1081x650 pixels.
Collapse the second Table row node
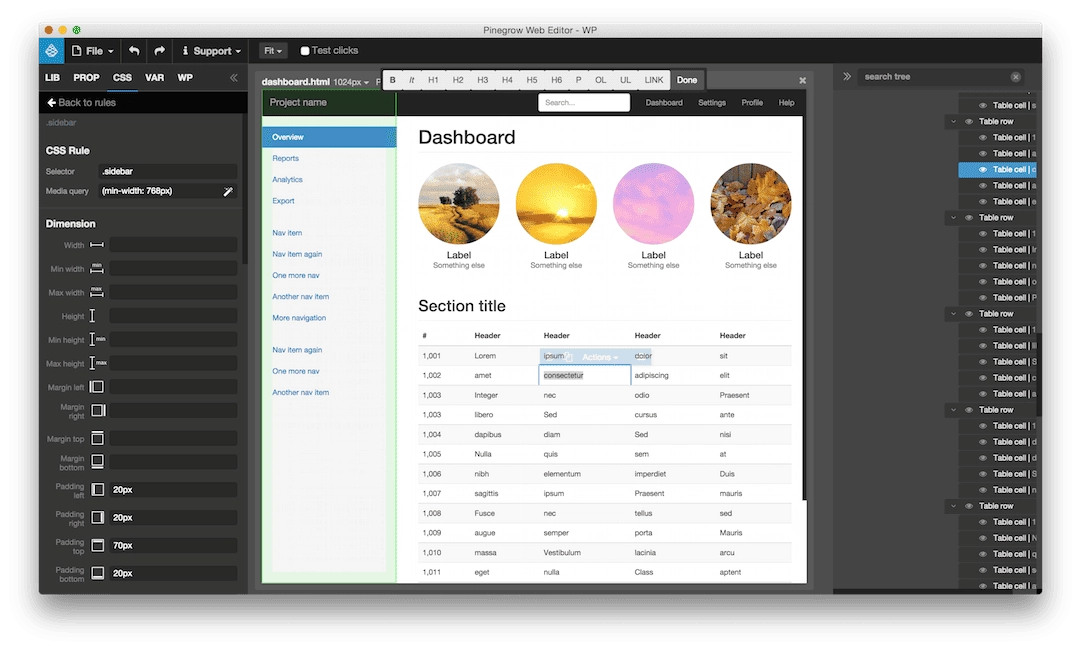[953, 218]
